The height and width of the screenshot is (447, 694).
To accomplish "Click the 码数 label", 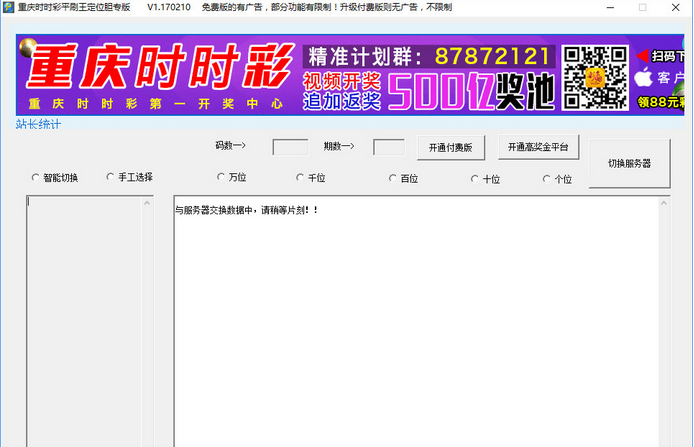I will [230, 146].
